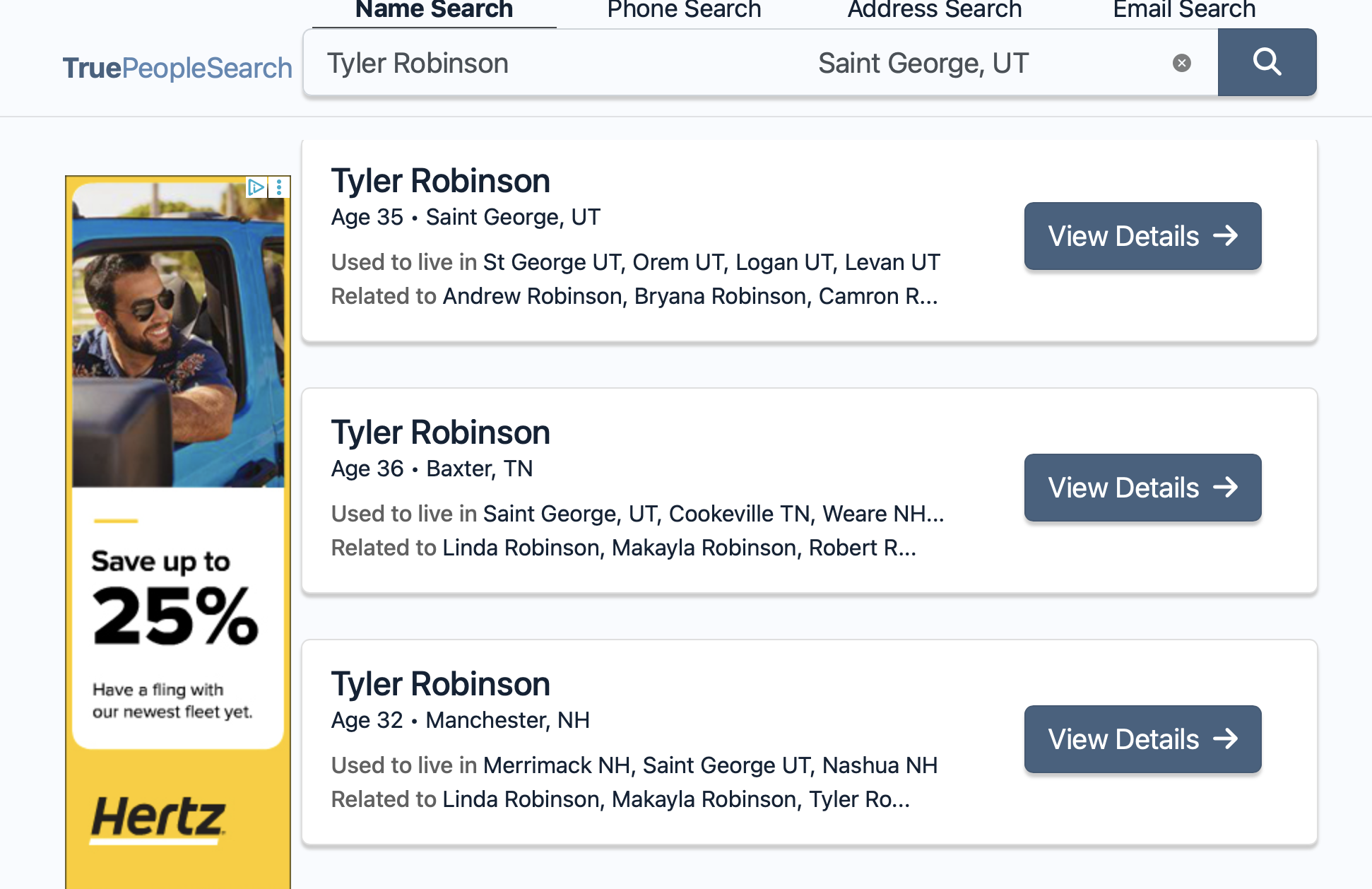The height and width of the screenshot is (889, 1372).
Task: View details for Tyler Robinson in Manchester, NH
Action: [1142, 739]
